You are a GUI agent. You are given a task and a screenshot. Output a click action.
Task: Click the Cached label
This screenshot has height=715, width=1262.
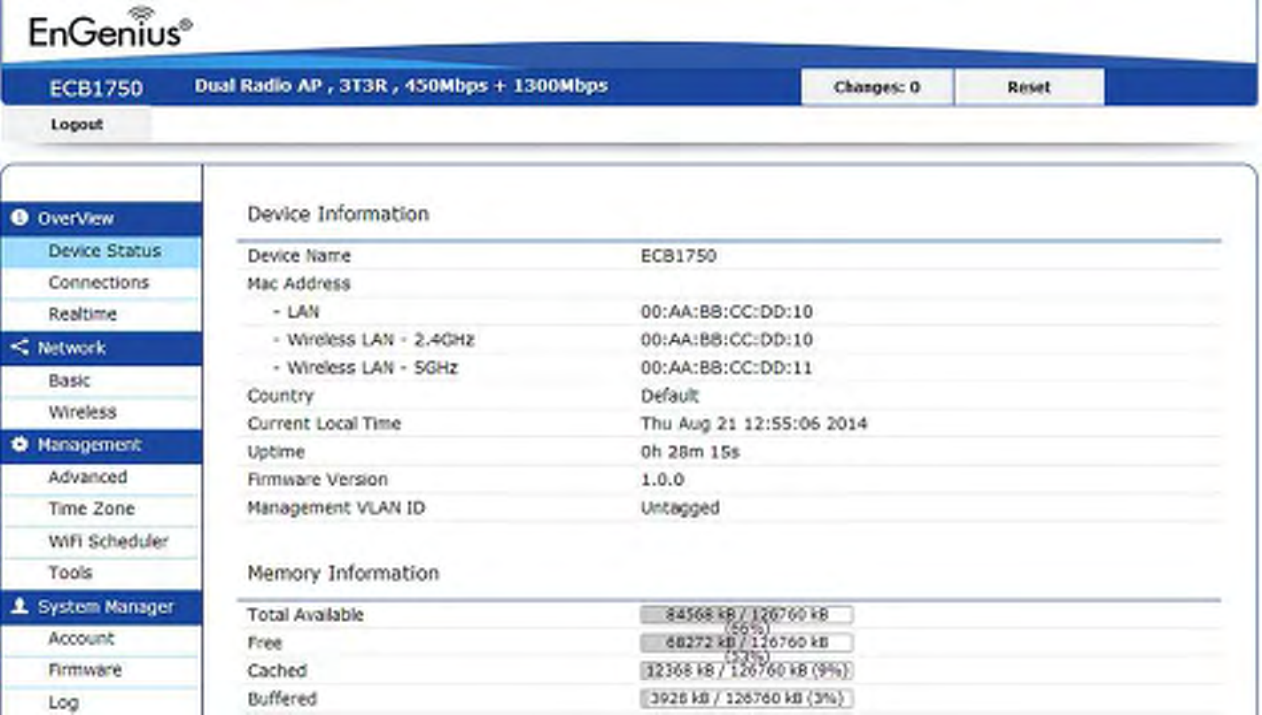coord(277,671)
